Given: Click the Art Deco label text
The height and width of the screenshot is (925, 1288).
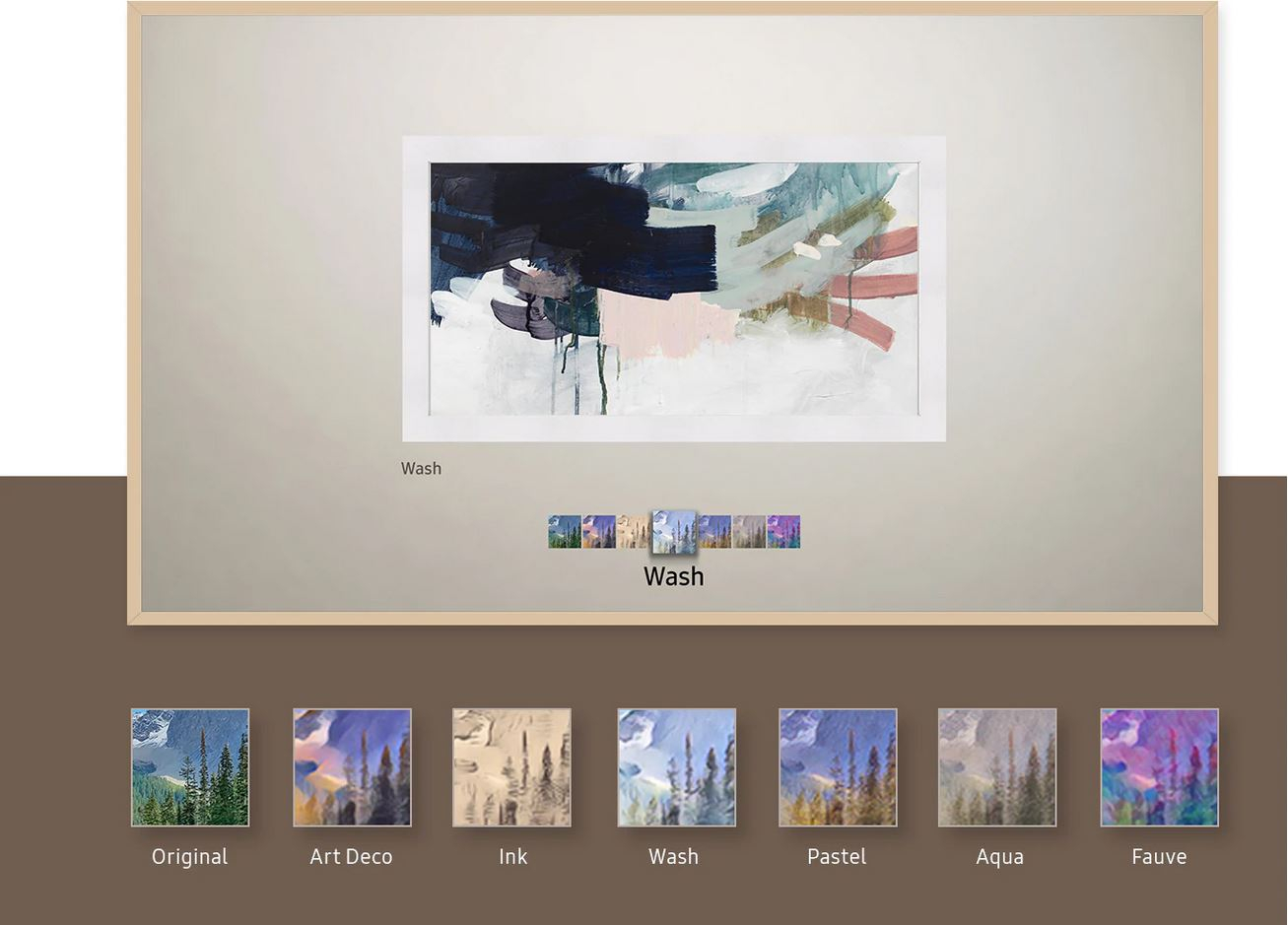Looking at the screenshot, I should click(x=351, y=857).
